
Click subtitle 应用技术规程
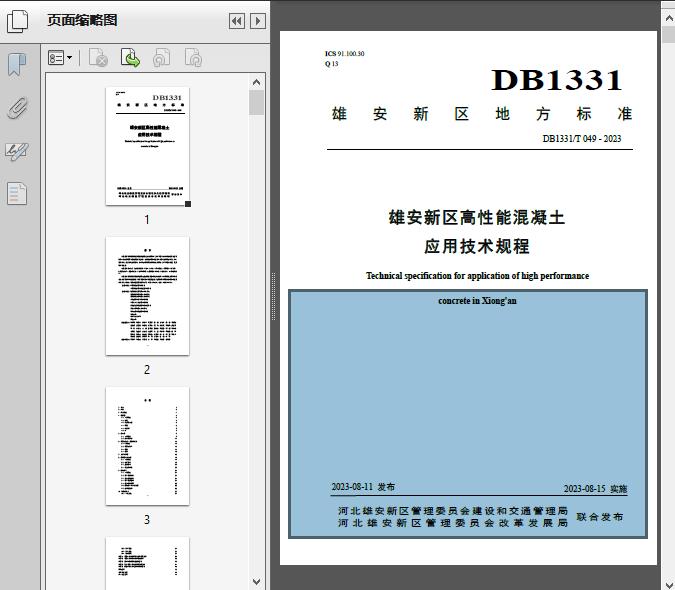477,247
